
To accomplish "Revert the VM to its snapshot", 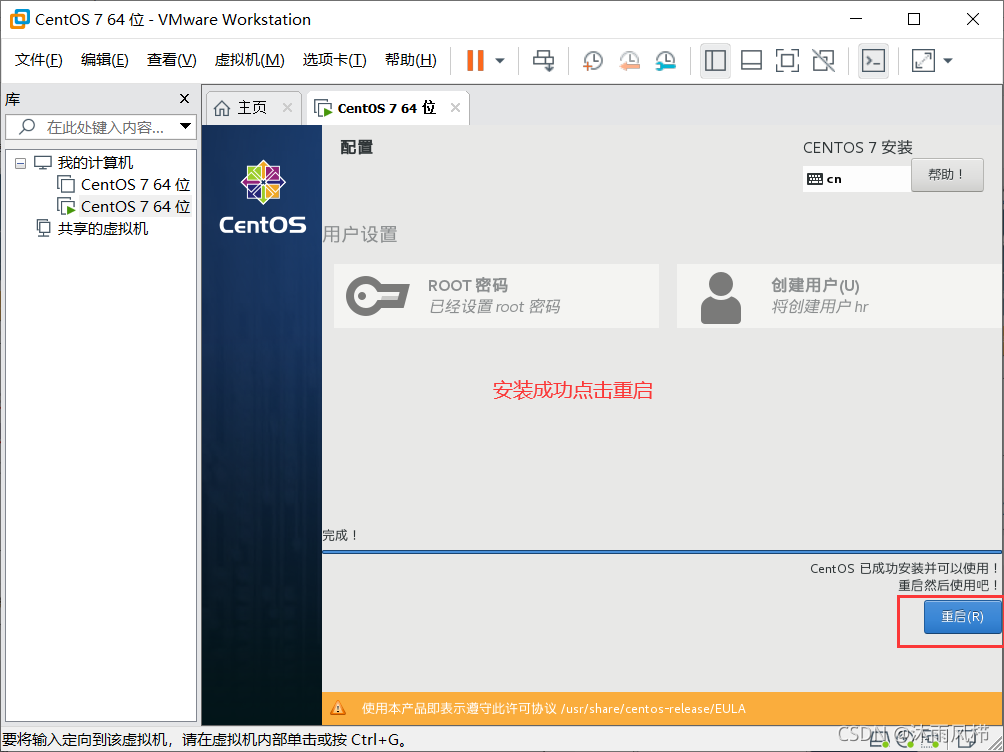I will point(628,61).
